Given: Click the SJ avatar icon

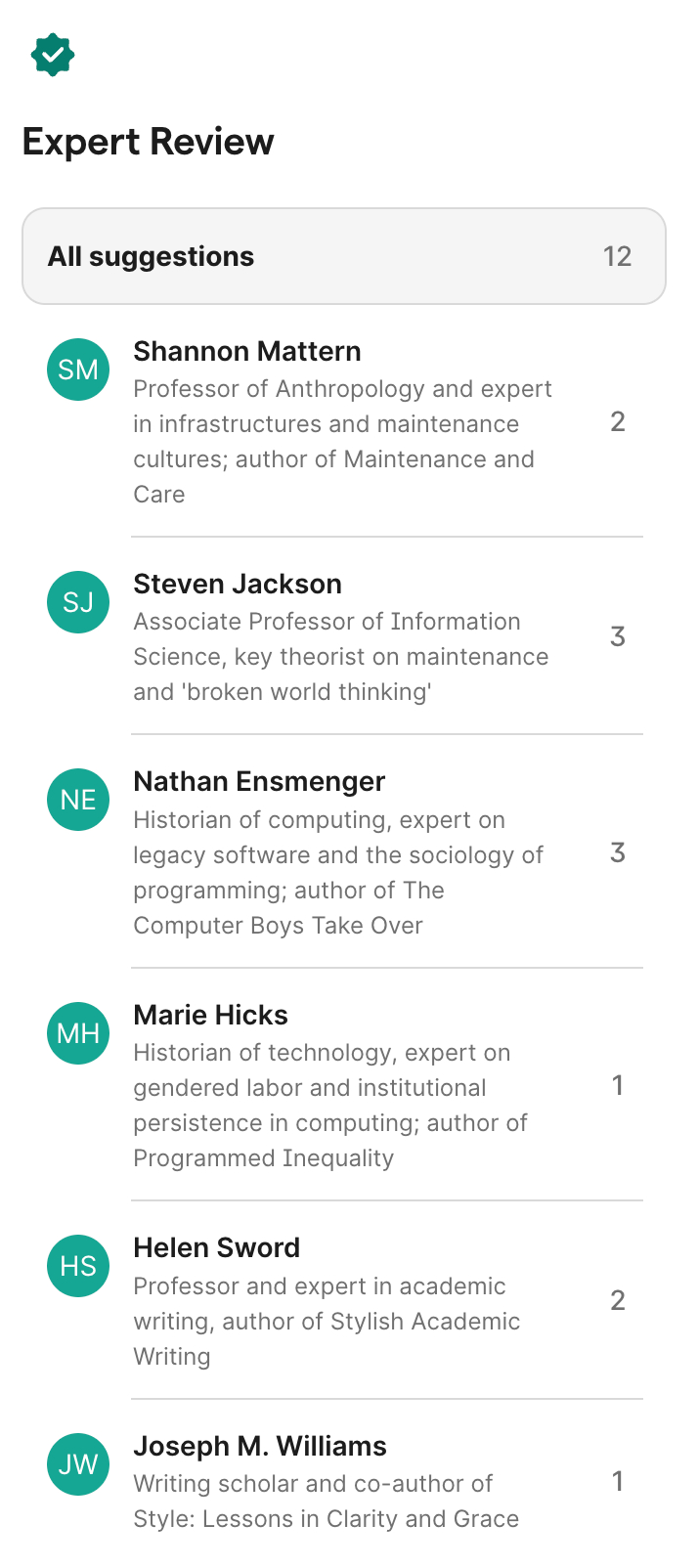Looking at the screenshot, I should coord(78,602).
